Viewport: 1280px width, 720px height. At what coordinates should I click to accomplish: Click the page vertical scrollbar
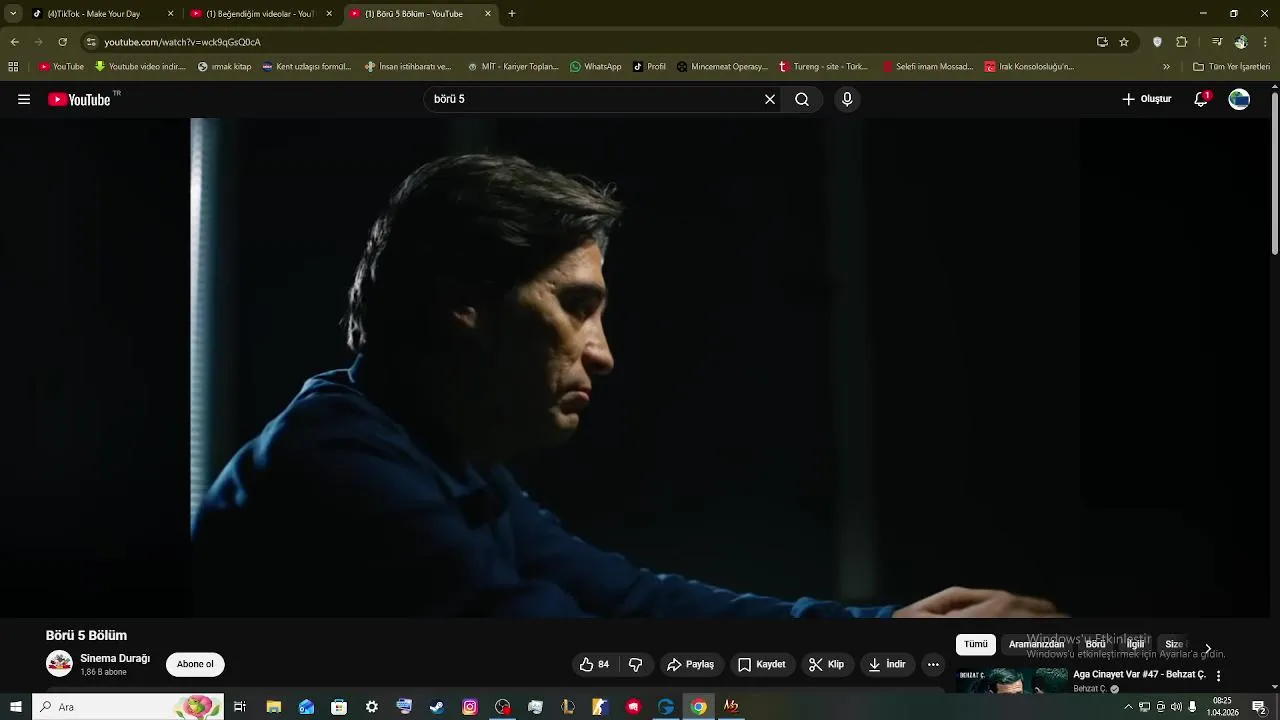click(1274, 172)
